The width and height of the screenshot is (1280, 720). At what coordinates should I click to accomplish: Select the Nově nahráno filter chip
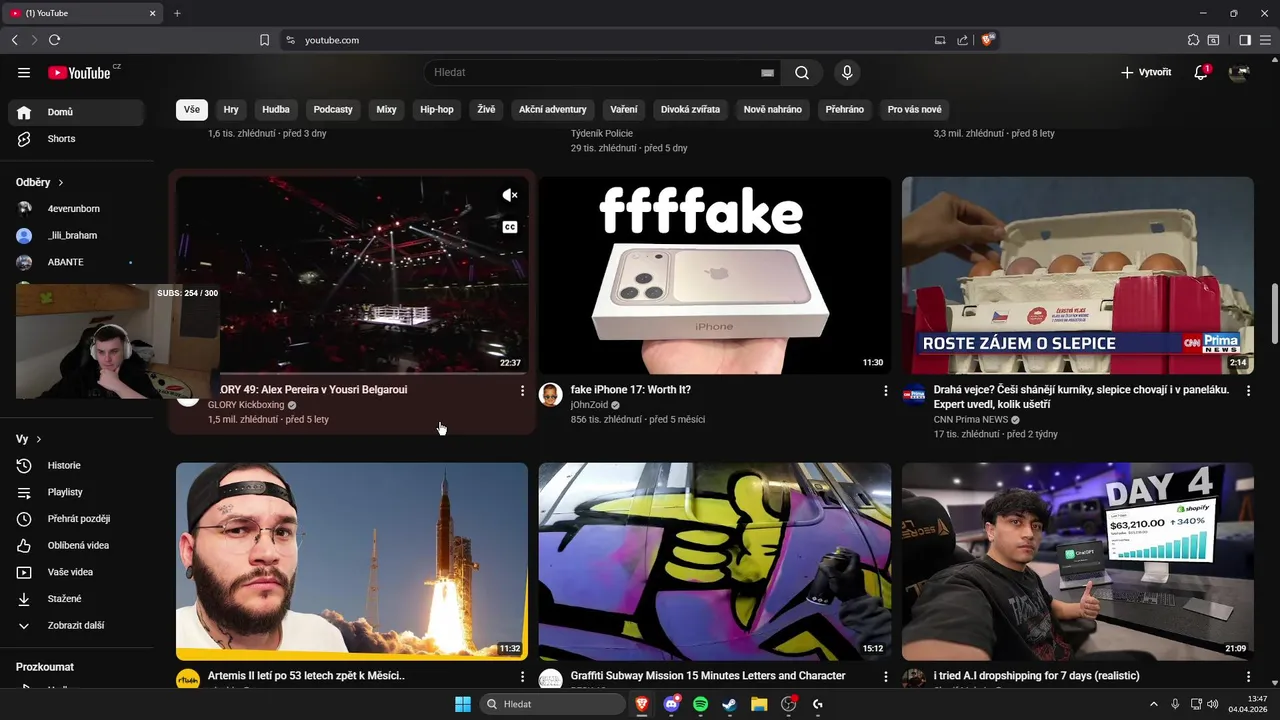773,109
